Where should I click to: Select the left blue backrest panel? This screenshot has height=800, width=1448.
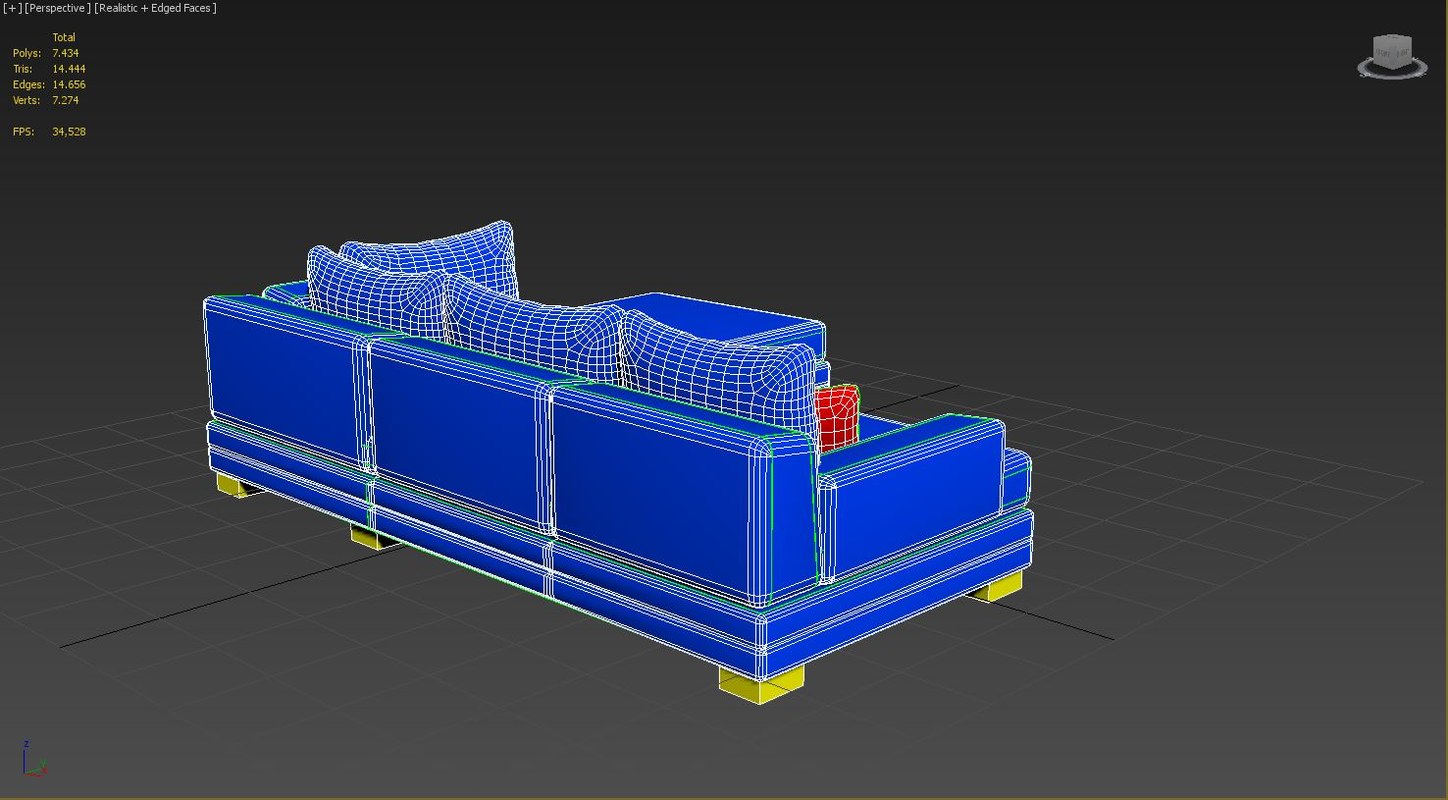pyautogui.click(x=282, y=380)
